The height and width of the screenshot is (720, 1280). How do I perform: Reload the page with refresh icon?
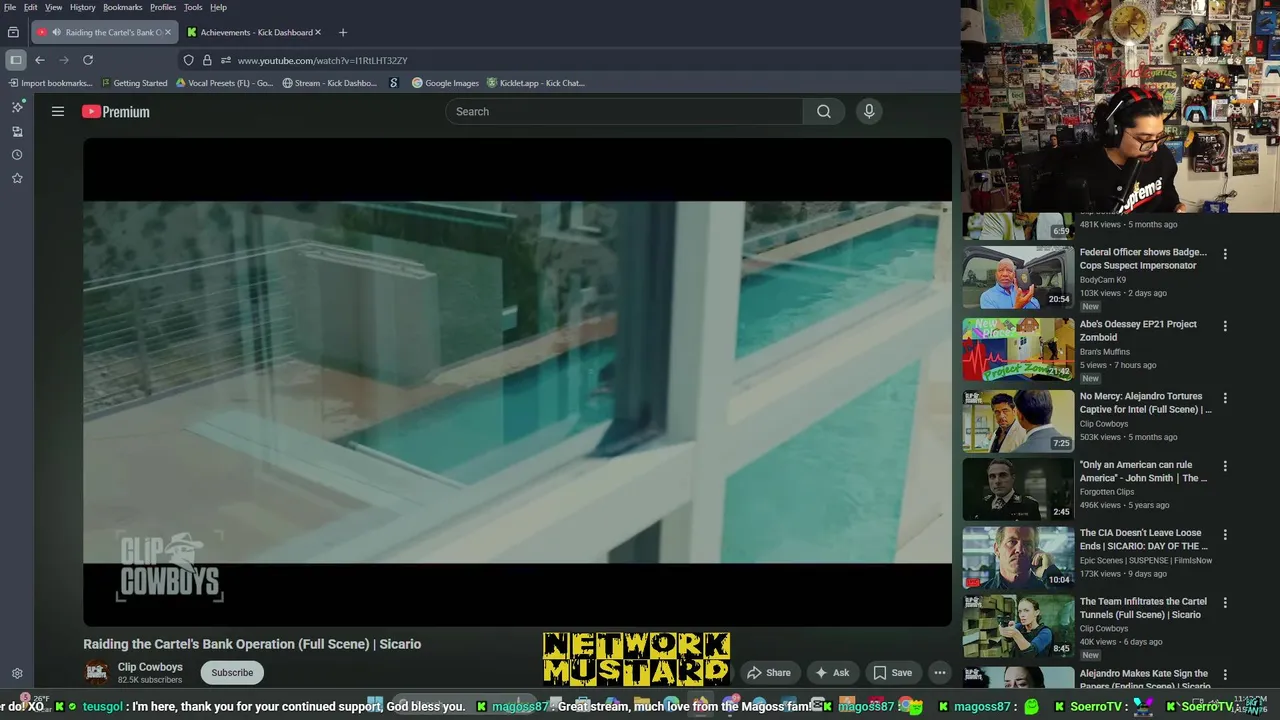click(x=88, y=60)
